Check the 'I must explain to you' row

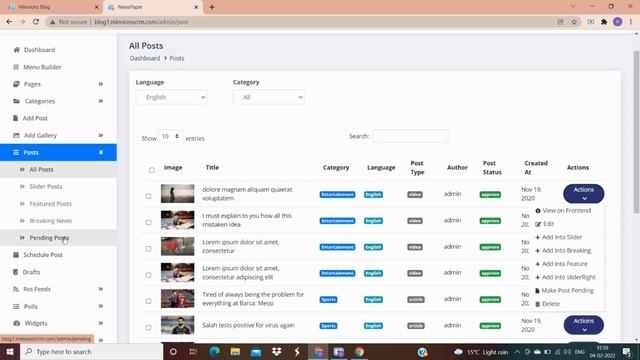[149, 222]
